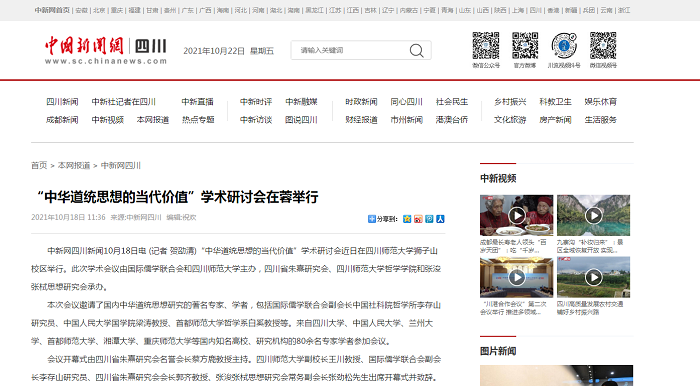Click the 首页 breadcrumb link
The width and height of the screenshot is (700, 386).
point(39,166)
